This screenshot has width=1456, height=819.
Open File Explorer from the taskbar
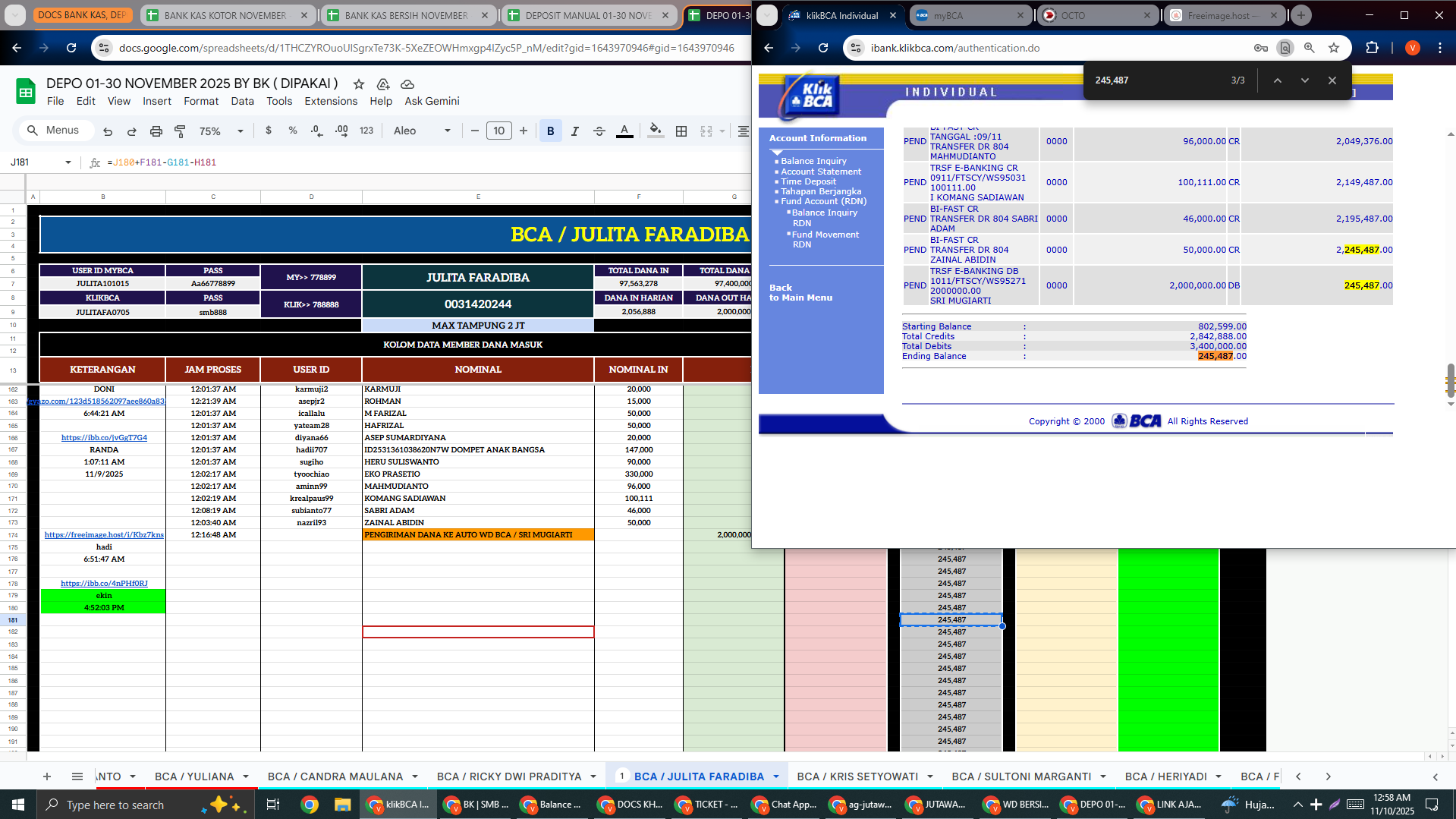pos(343,805)
